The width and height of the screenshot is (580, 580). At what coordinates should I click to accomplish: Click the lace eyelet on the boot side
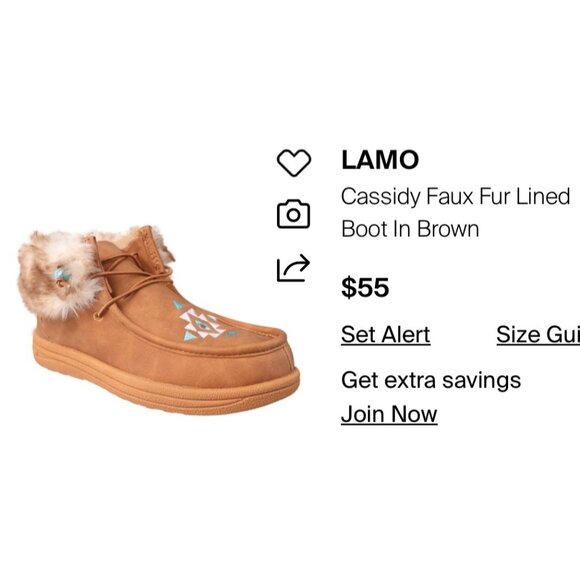[x=97, y=316]
